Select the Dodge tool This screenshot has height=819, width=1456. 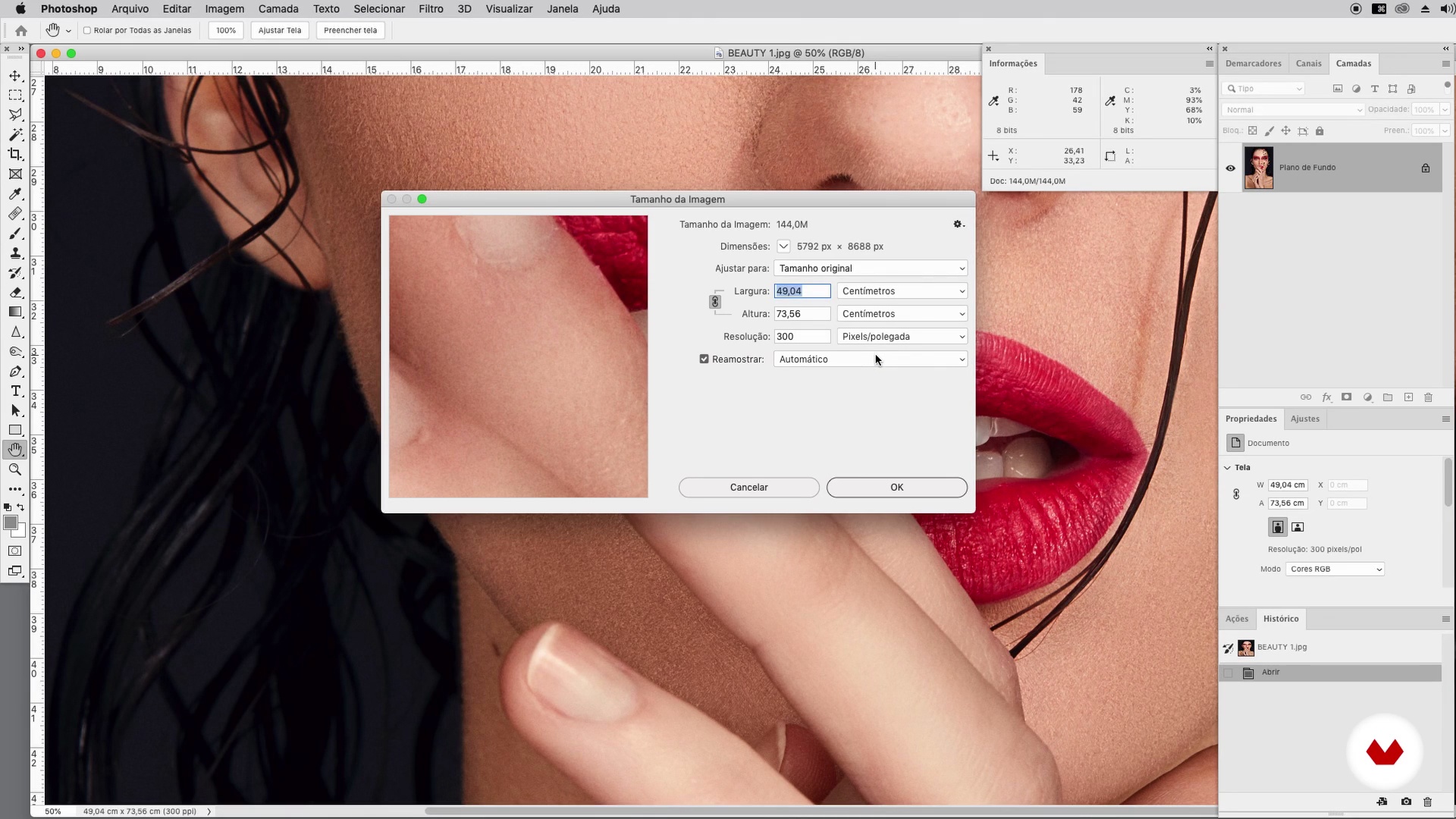pyautogui.click(x=15, y=352)
